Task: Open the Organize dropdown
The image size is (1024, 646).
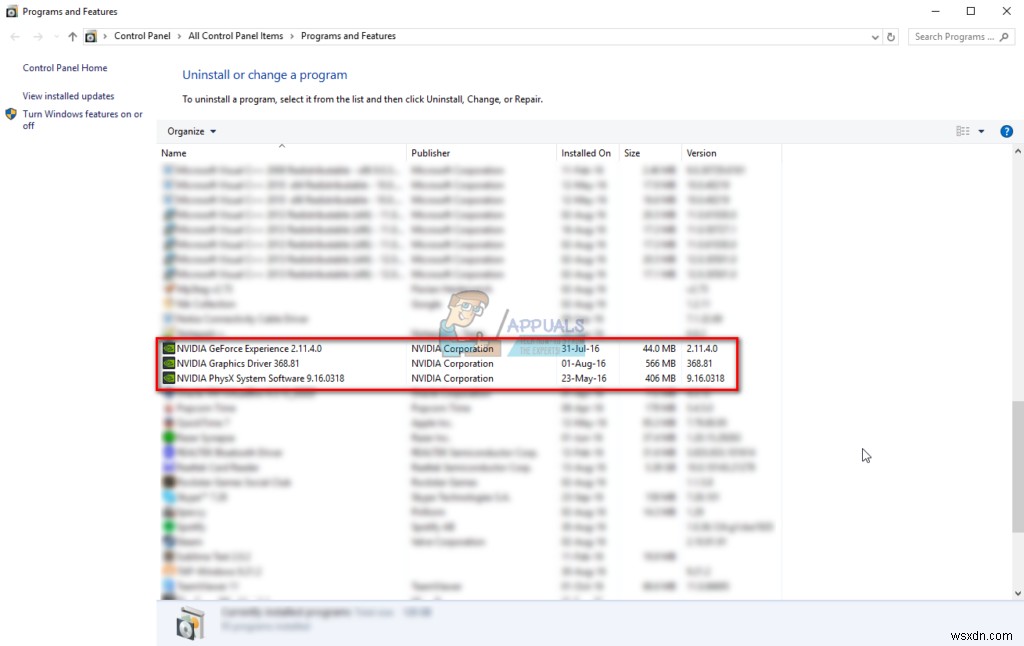Action: [190, 131]
